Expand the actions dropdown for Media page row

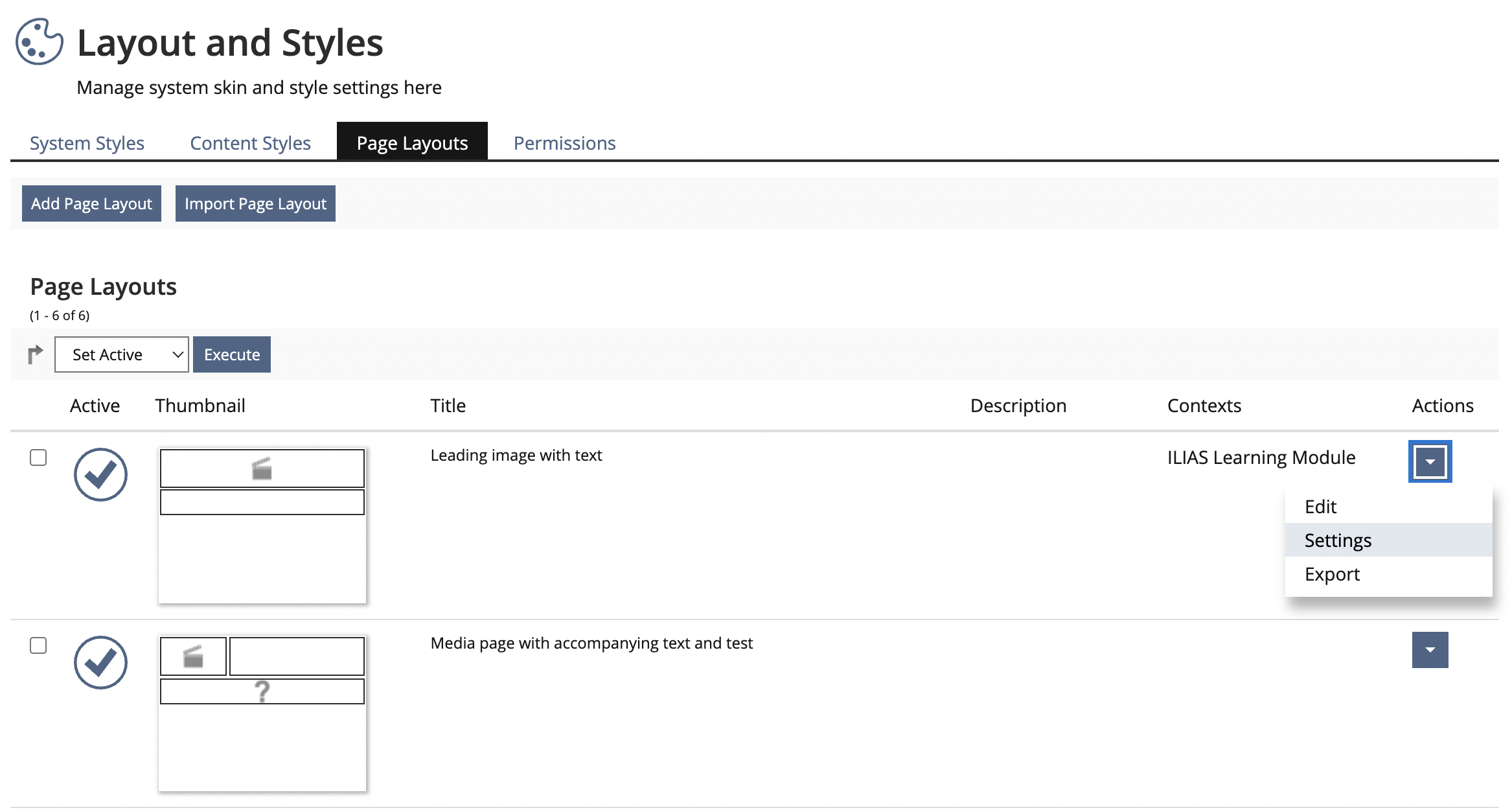[1430, 649]
